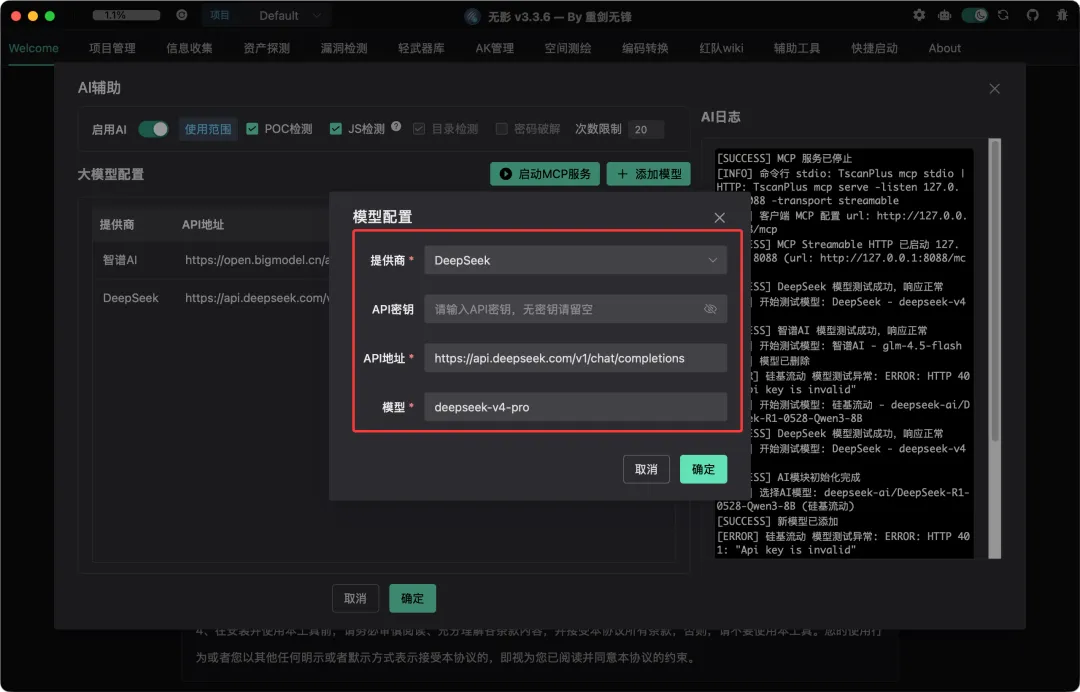Click the 次数限制 input field
The width and height of the screenshot is (1080, 692).
click(x=645, y=129)
